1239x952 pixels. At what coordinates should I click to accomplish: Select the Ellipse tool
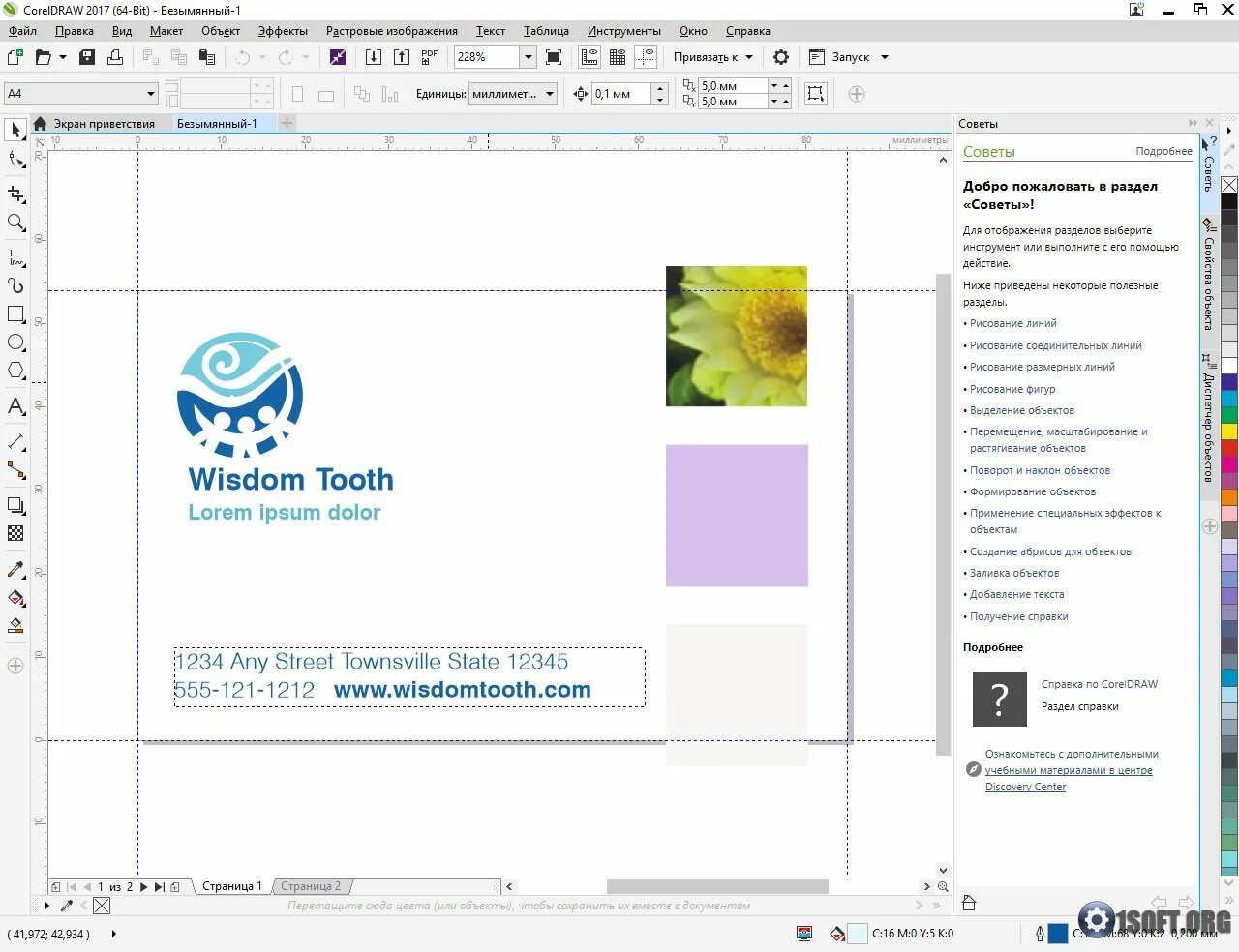15,342
